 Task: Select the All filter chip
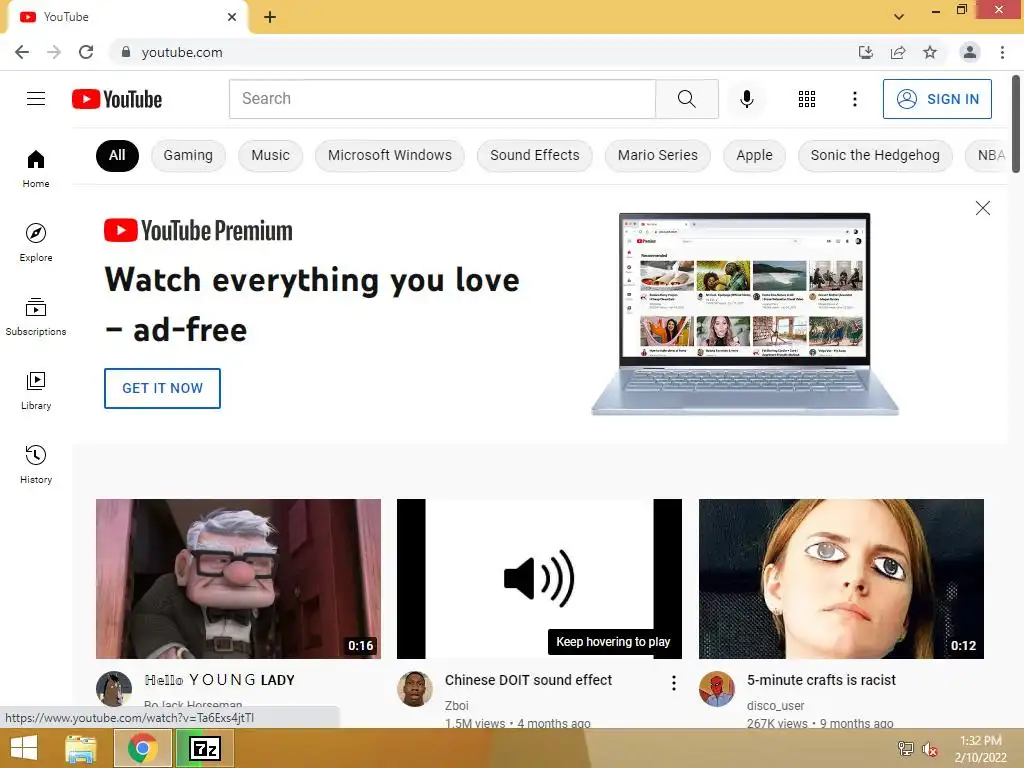(x=117, y=155)
